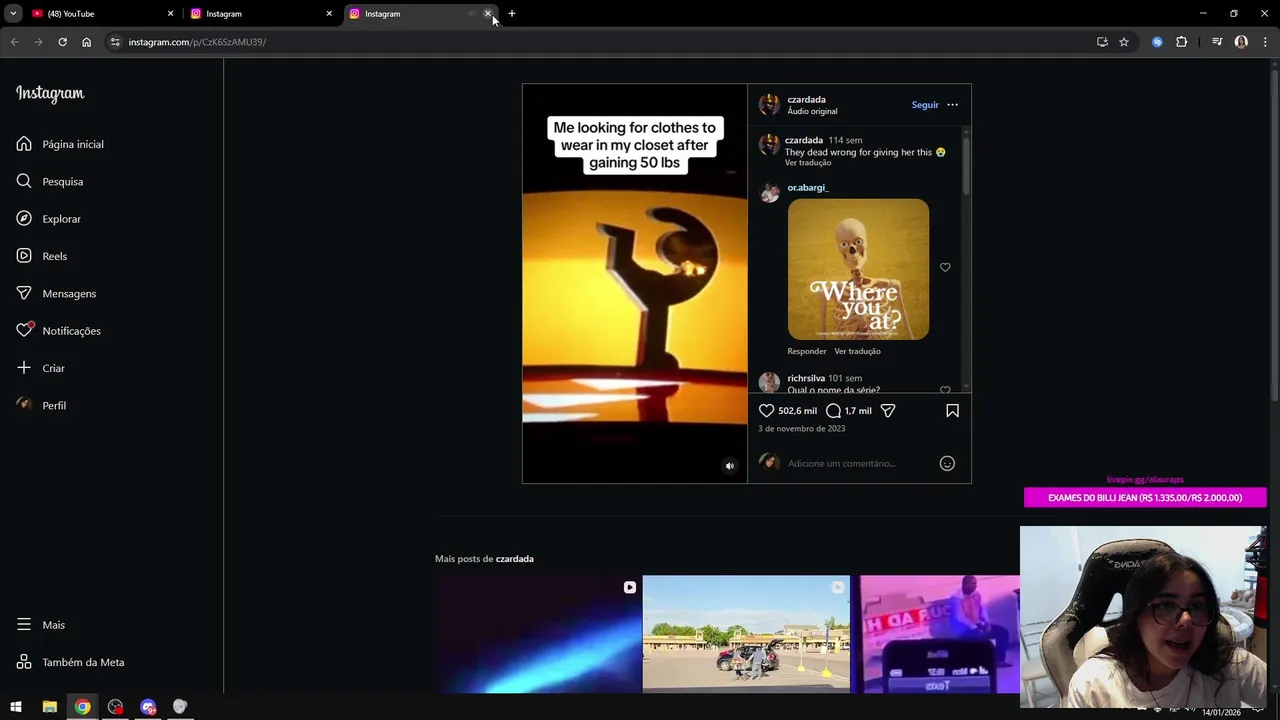
Task: Open the purple-lit post thumbnail
Action: pyautogui.click(x=940, y=634)
